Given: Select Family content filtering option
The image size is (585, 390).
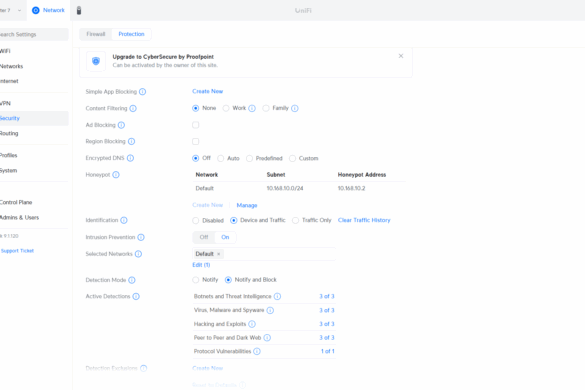Looking at the screenshot, I should [266, 108].
